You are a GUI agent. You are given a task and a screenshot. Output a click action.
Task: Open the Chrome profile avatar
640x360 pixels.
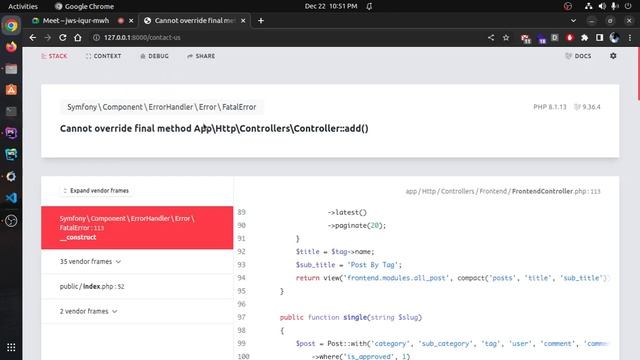coord(614,38)
